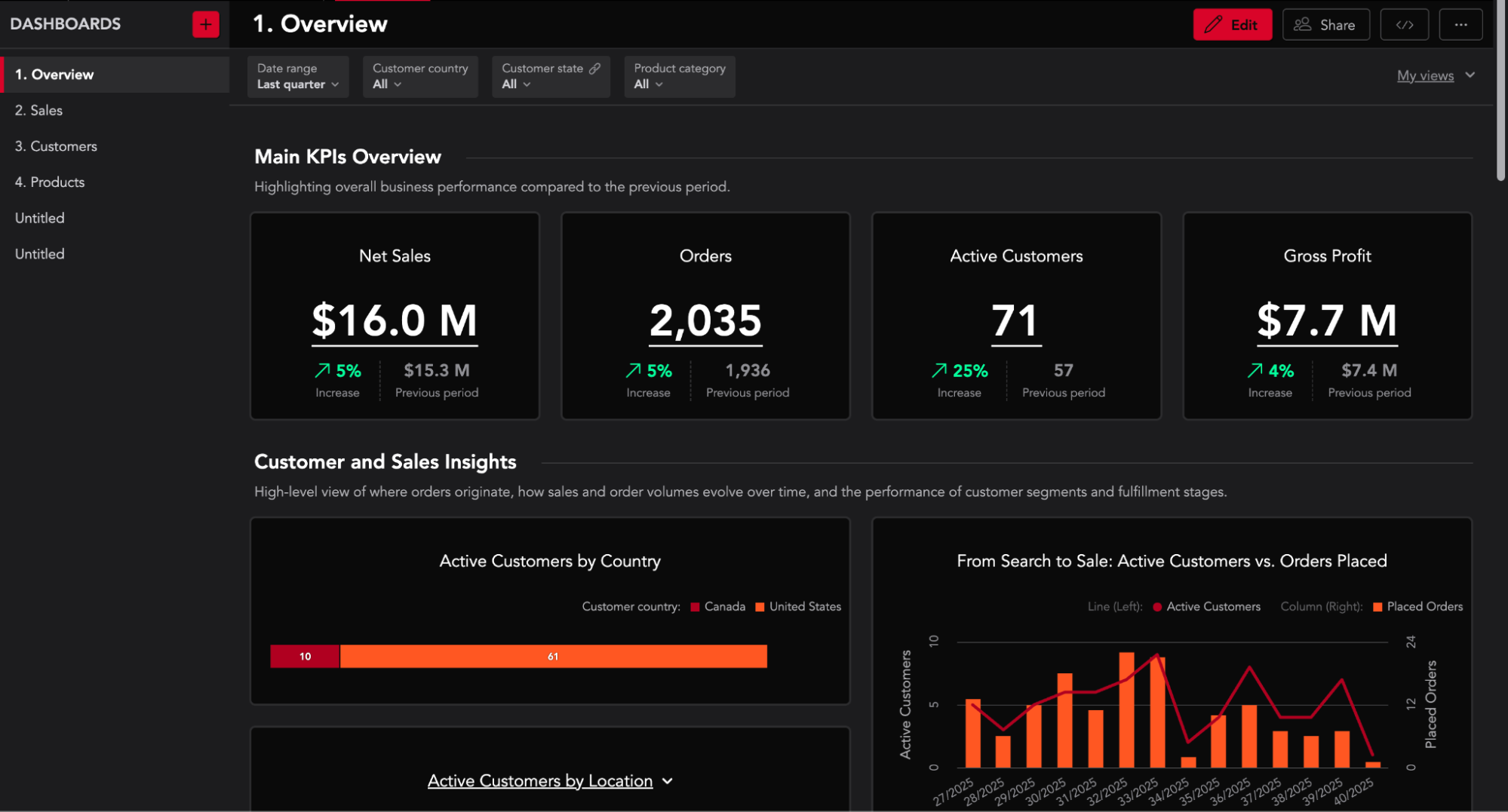1508x812 pixels.
Task: Expand the Product category filter dropdown
Action: 647,84
